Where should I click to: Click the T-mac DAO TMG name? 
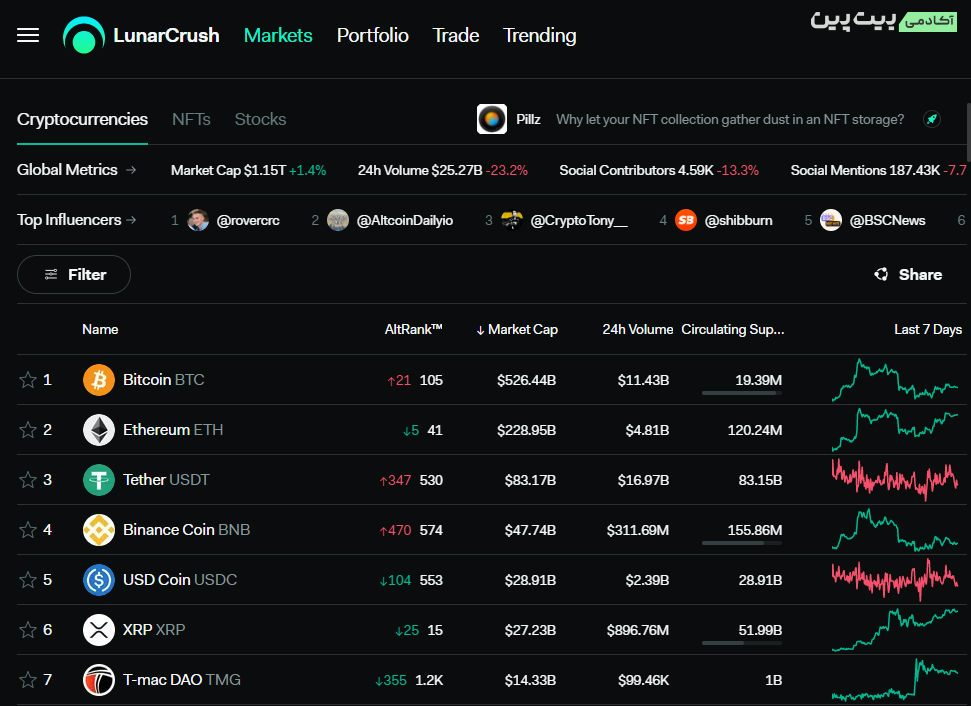pos(181,680)
